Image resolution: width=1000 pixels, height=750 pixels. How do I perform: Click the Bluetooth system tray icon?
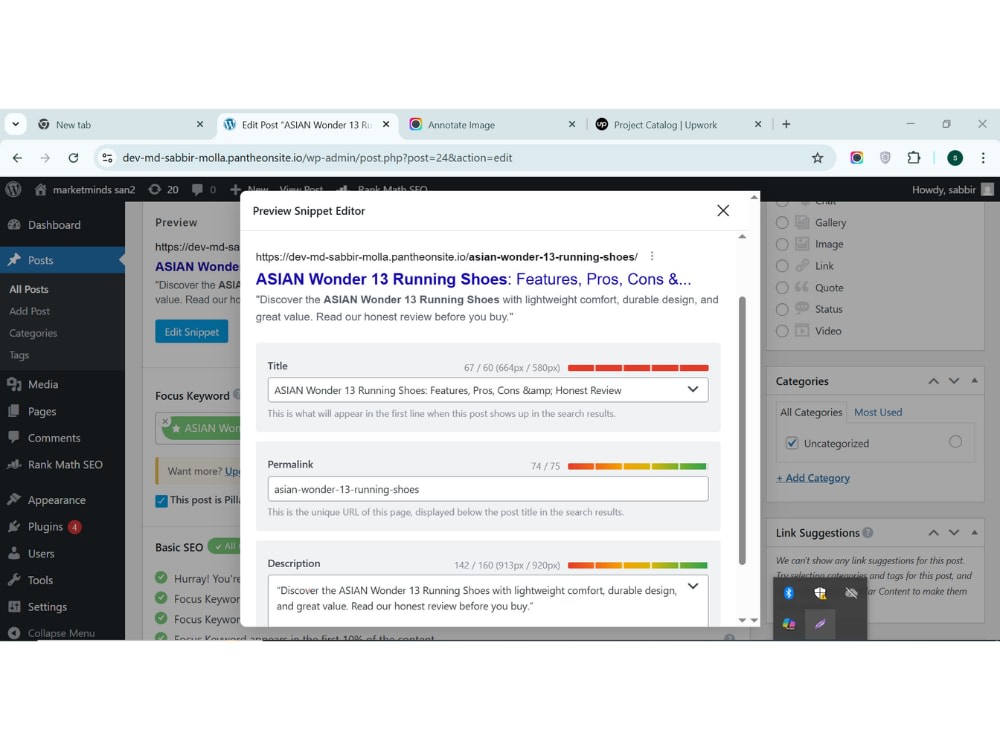[x=789, y=593]
